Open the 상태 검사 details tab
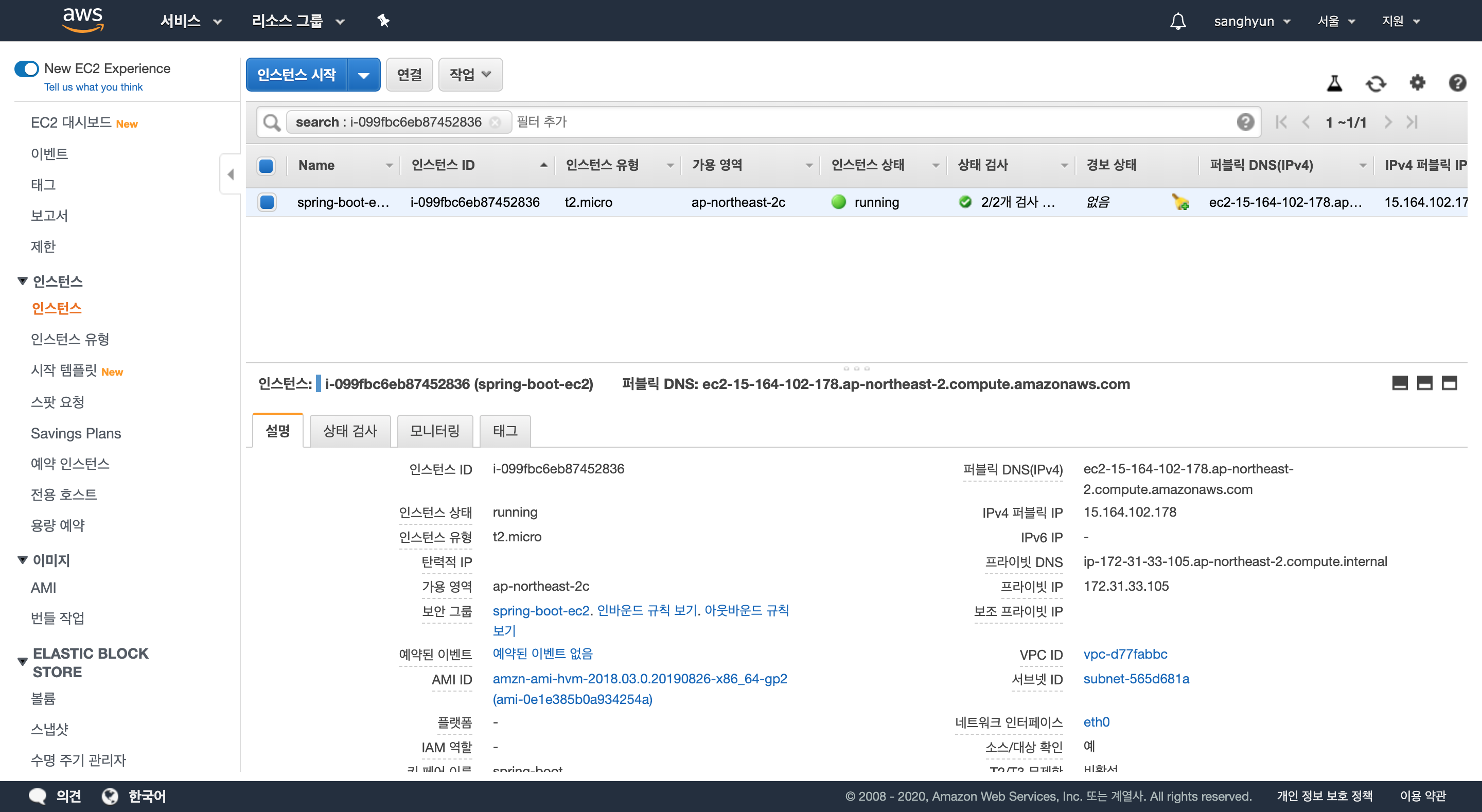 (x=350, y=431)
